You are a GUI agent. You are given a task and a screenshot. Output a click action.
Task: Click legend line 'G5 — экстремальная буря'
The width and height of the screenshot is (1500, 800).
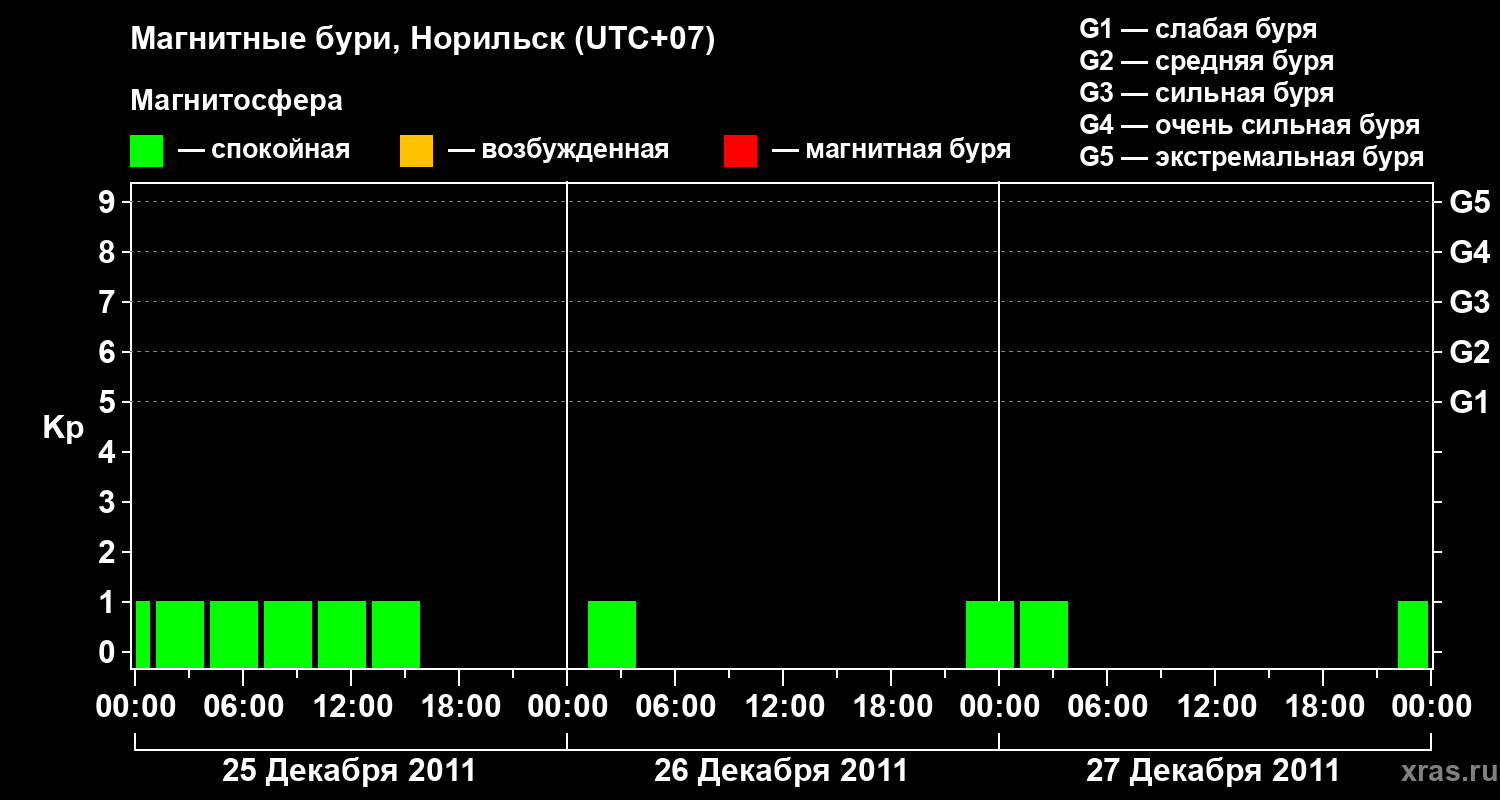(1252, 158)
